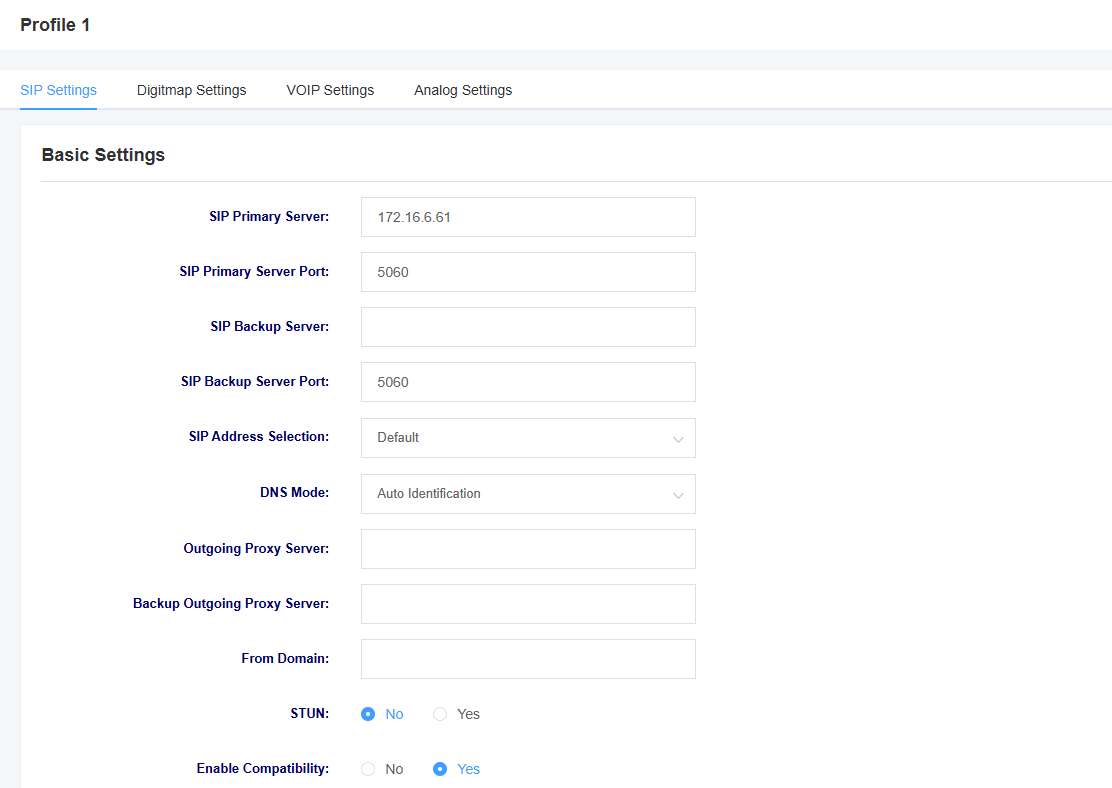Click the Enable Compatibility label
The height and width of the screenshot is (788, 1112).
point(263,768)
